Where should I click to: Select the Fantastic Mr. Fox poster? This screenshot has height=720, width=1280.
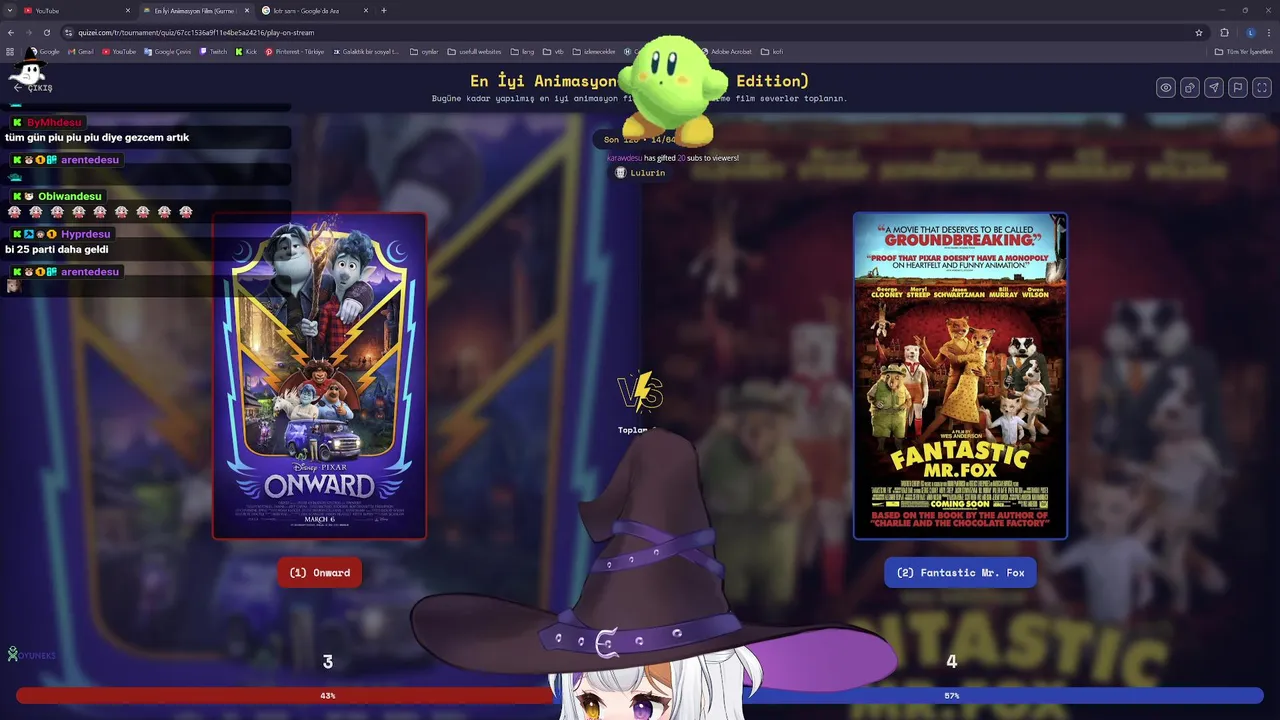960,376
